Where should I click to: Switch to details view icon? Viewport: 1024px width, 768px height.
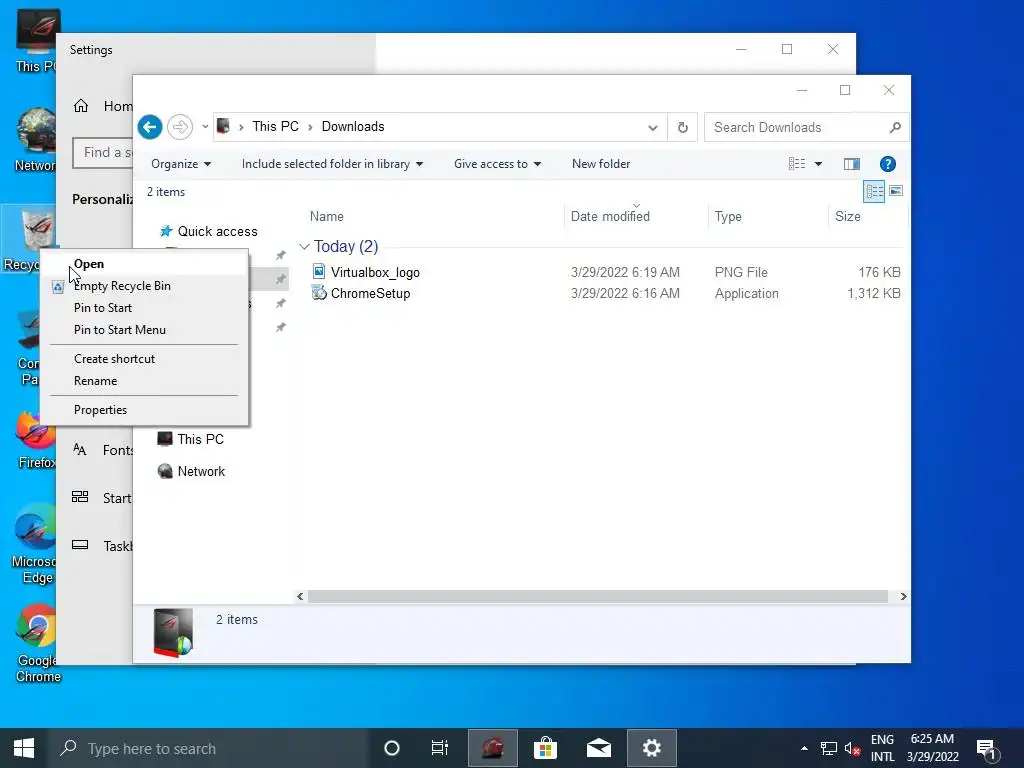point(874,191)
